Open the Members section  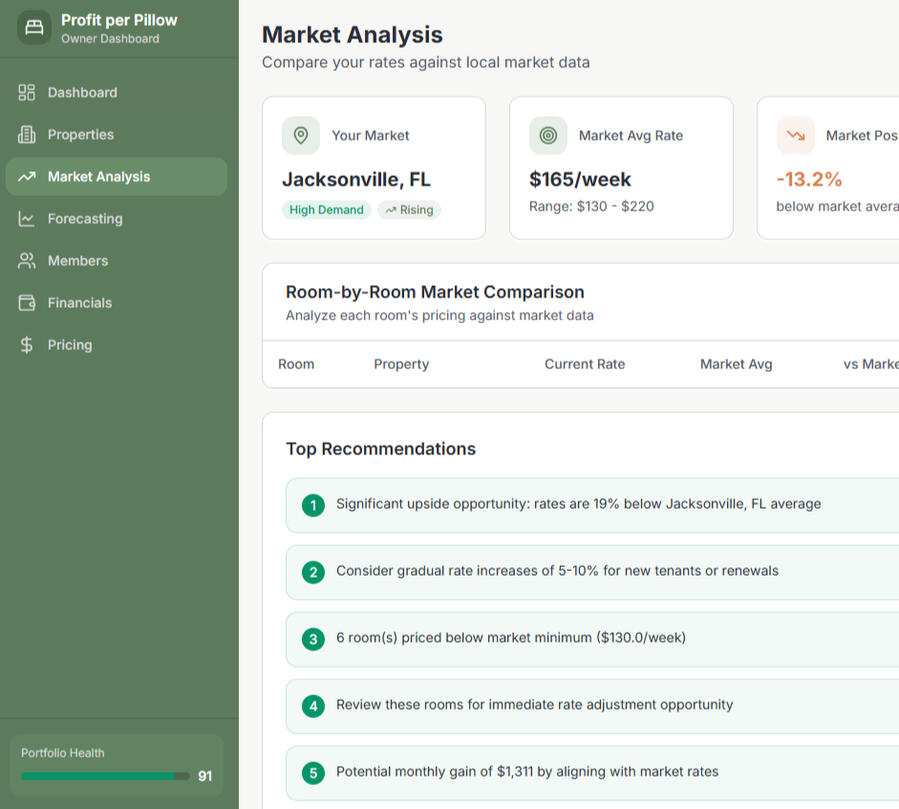pyautogui.click(x=77, y=260)
